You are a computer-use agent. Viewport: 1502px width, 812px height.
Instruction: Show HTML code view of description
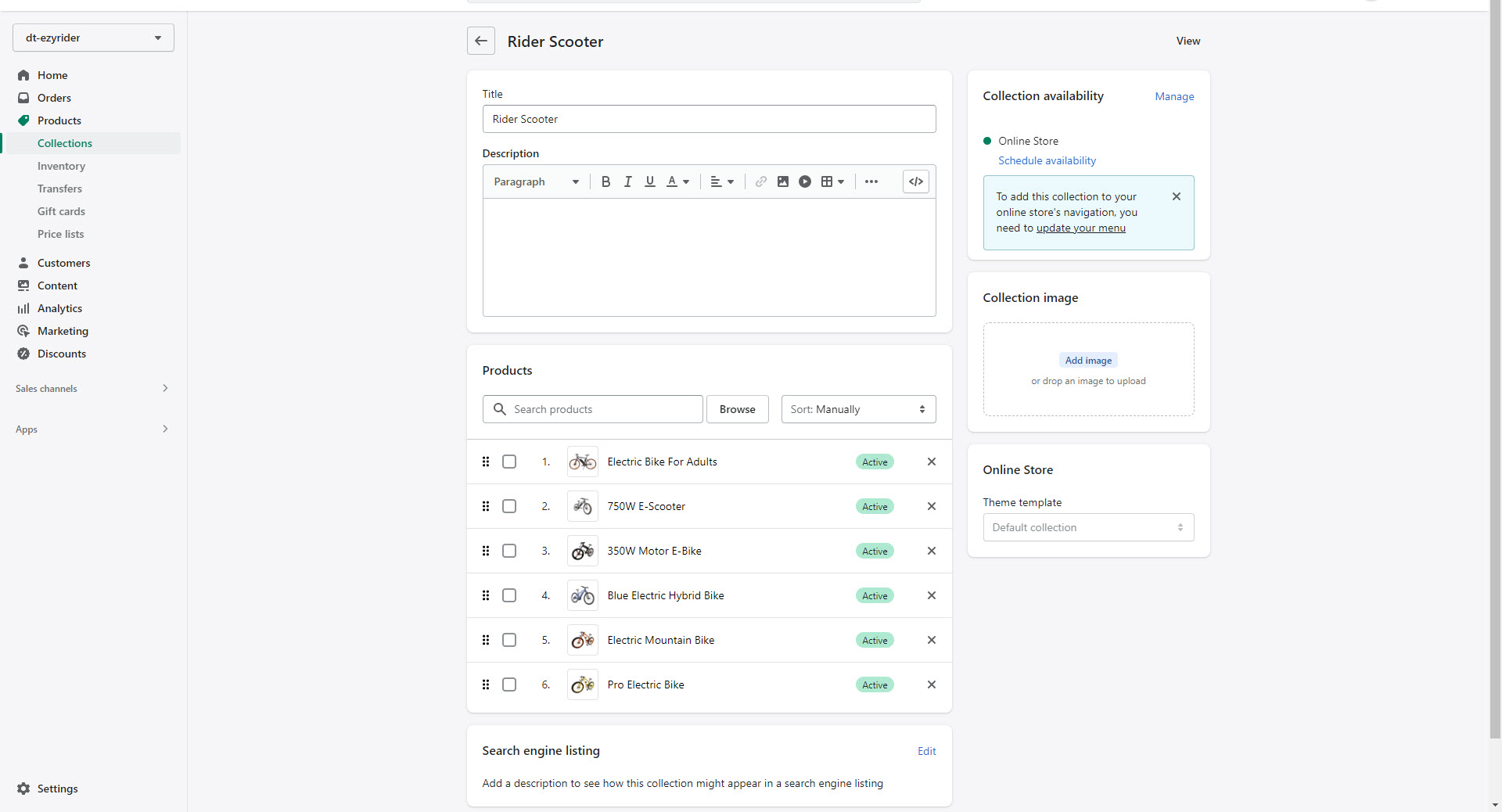point(915,181)
